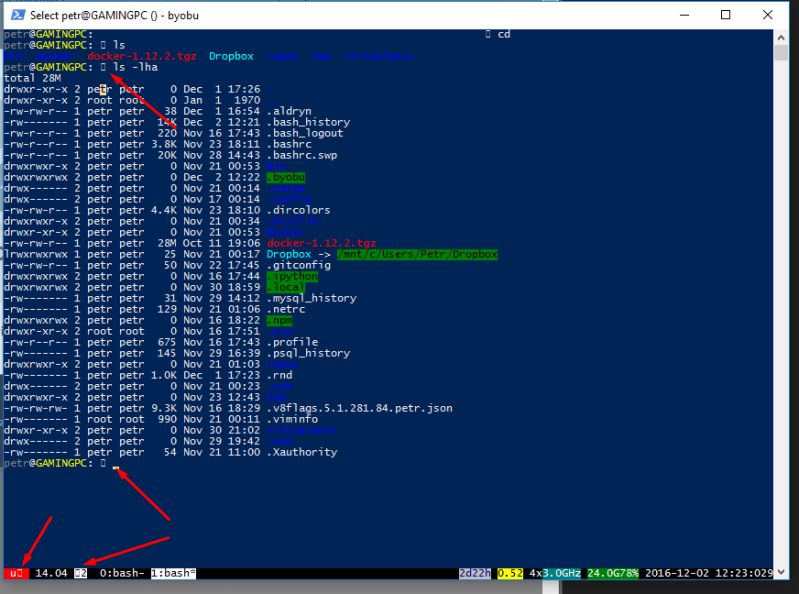Screen dimensions: 799x594
Task: Click the 'total 28M' line
Action: pyautogui.click(x=32, y=78)
